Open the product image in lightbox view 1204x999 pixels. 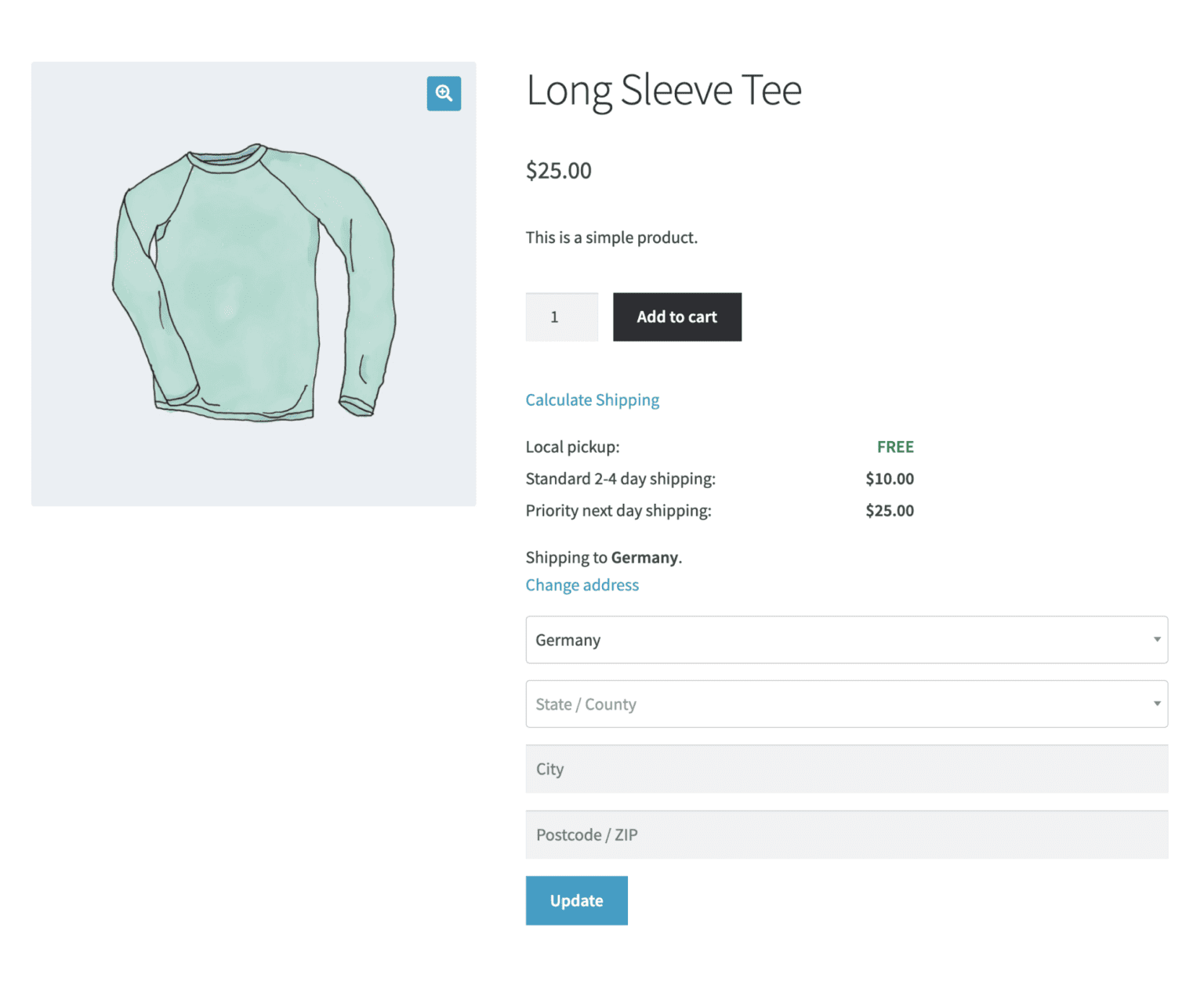444,93
